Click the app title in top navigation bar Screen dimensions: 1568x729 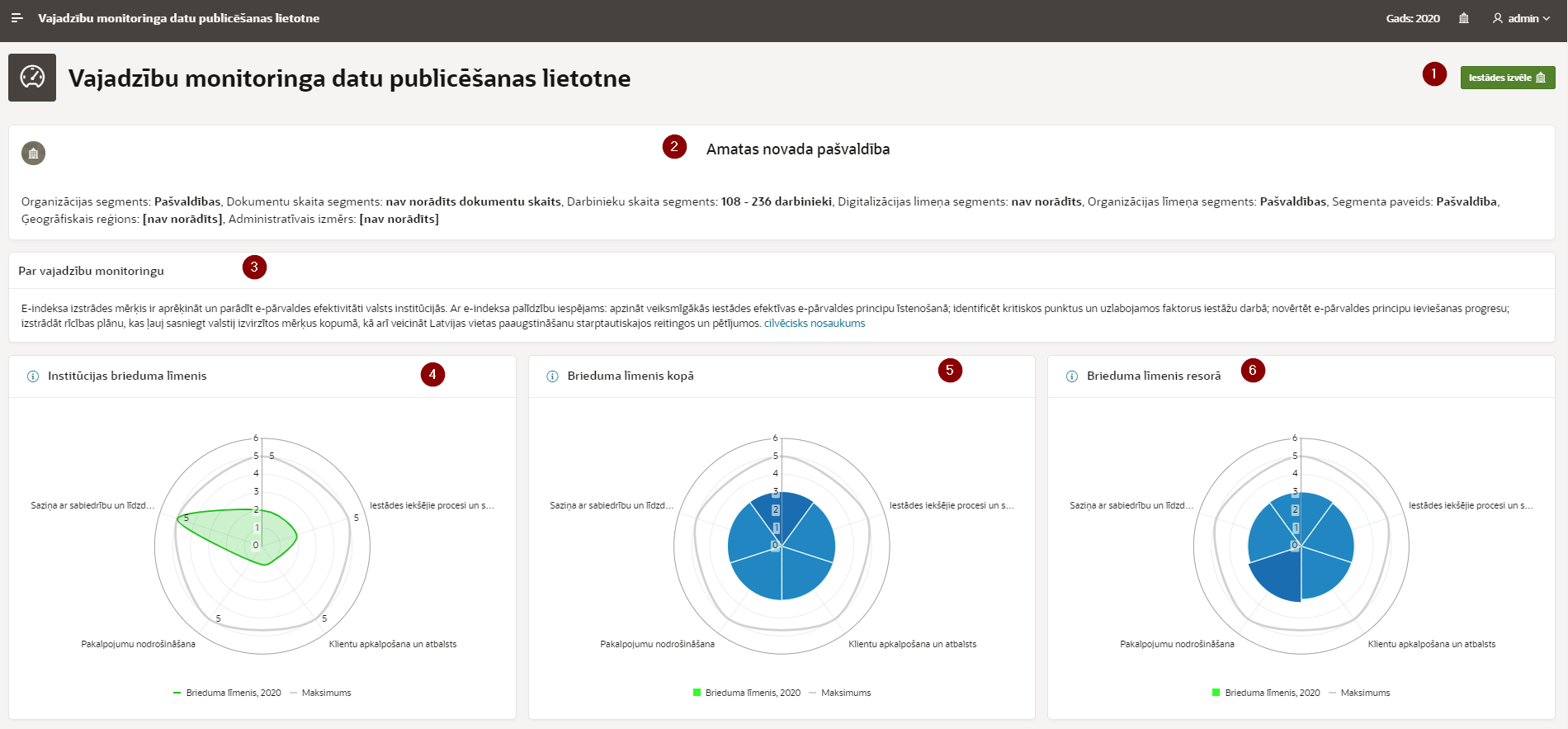[178, 18]
